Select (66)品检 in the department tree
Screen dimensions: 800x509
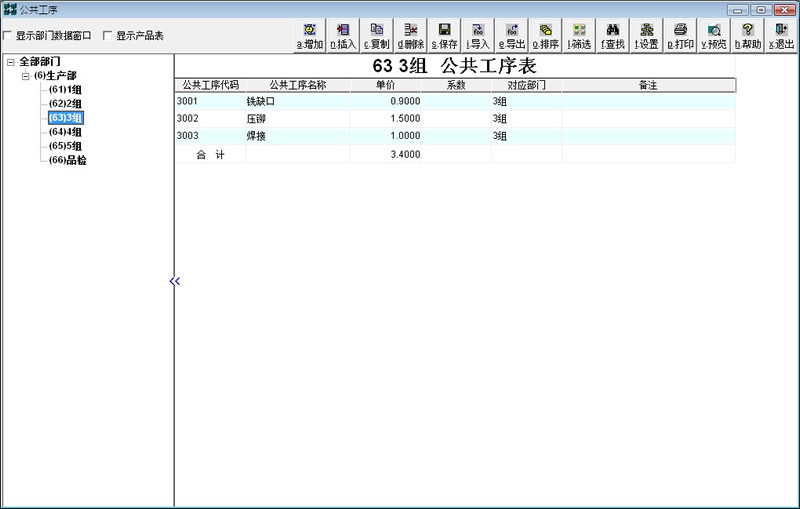tap(67, 160)
